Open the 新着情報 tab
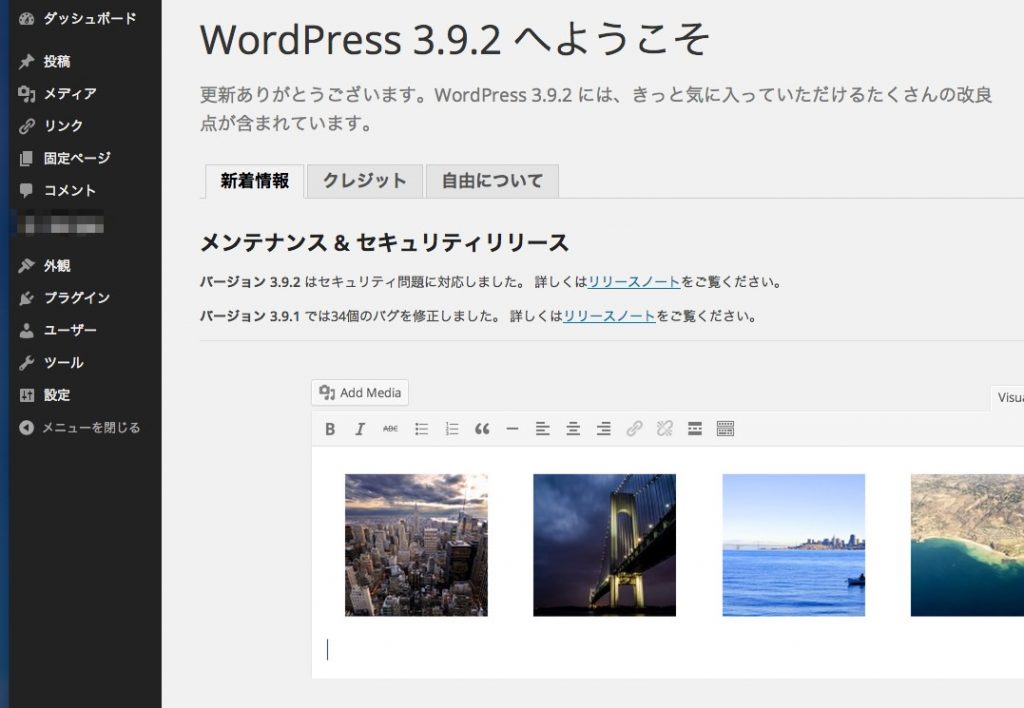This screenshot has height=708, width=1024. (x=255, y=181)
